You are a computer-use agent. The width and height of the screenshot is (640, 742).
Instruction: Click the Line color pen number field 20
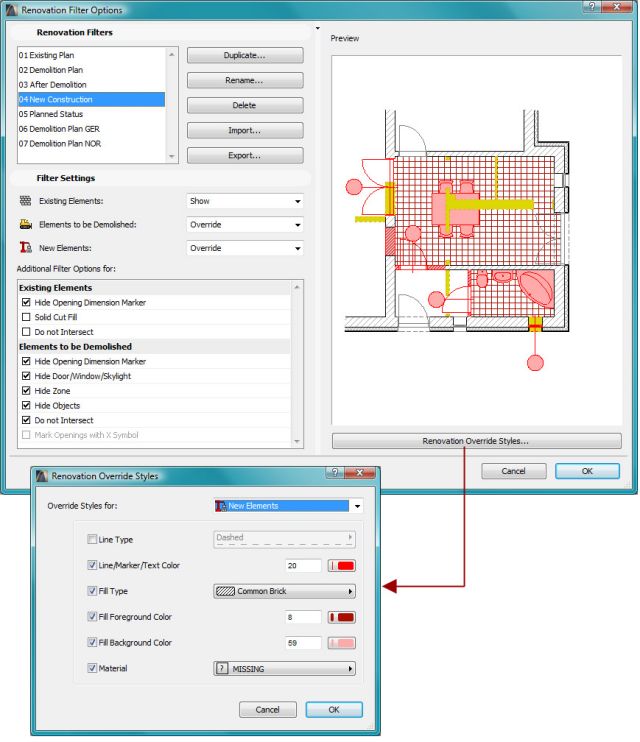[303, 565]
